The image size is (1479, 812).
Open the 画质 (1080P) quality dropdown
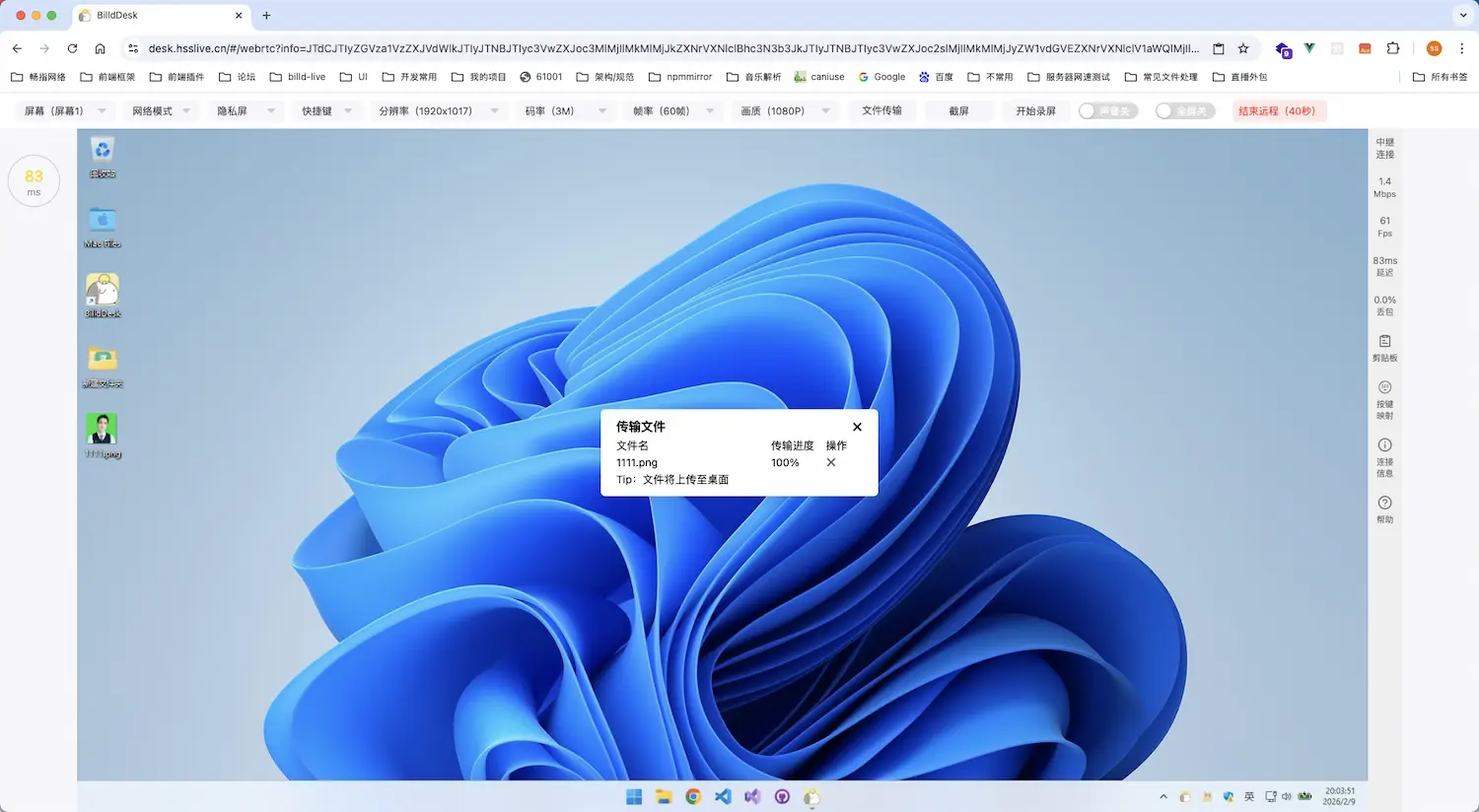coord(785,111)
